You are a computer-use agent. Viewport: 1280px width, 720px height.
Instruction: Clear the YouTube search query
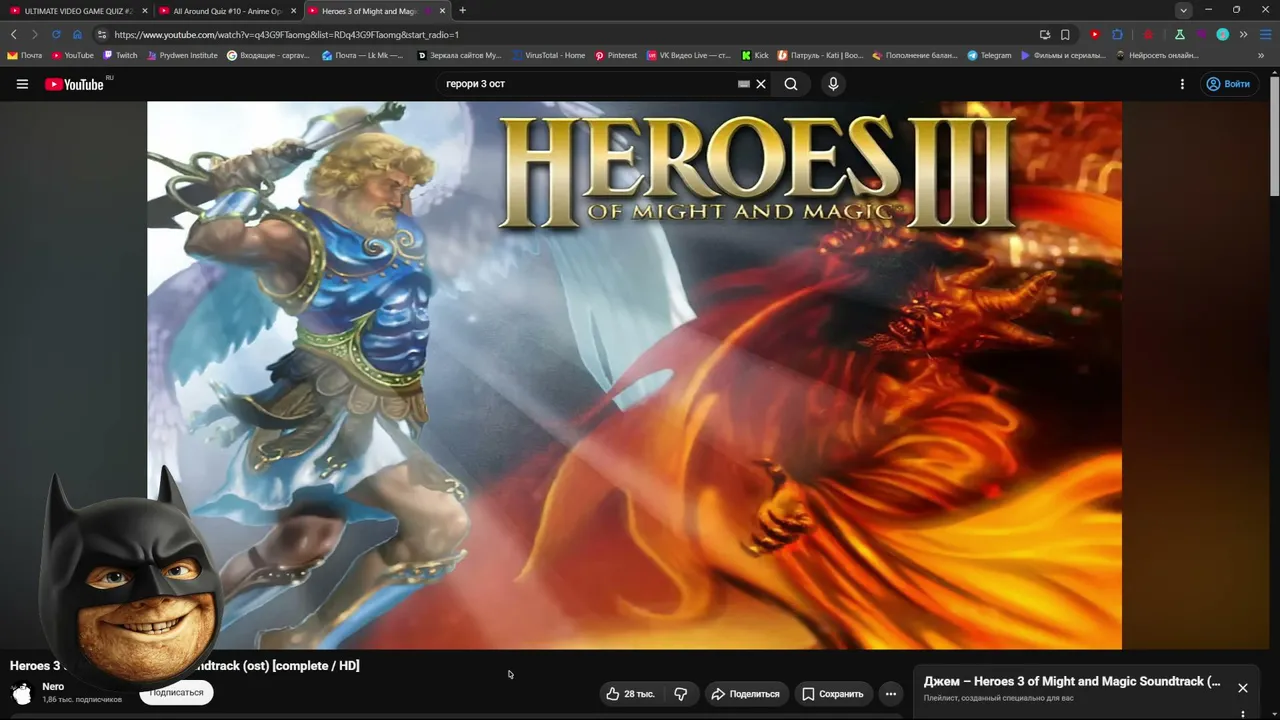click(761, 84)
